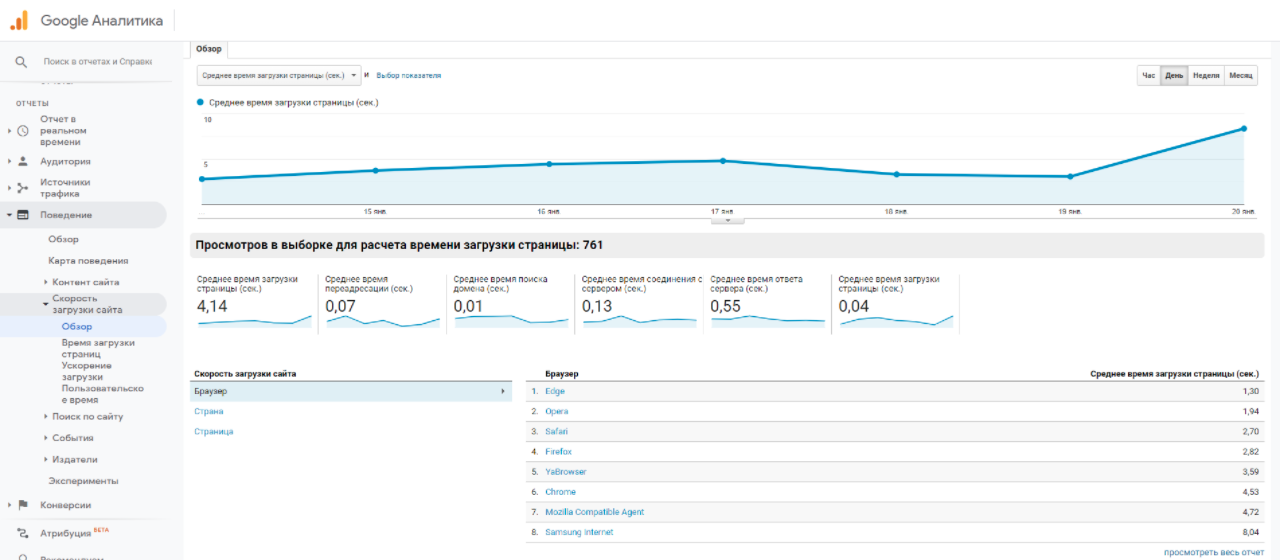Viewport: 1280px width, 560px height.
Task: Open Карта поведения in the sidebar
Action: tap(88, 261)
